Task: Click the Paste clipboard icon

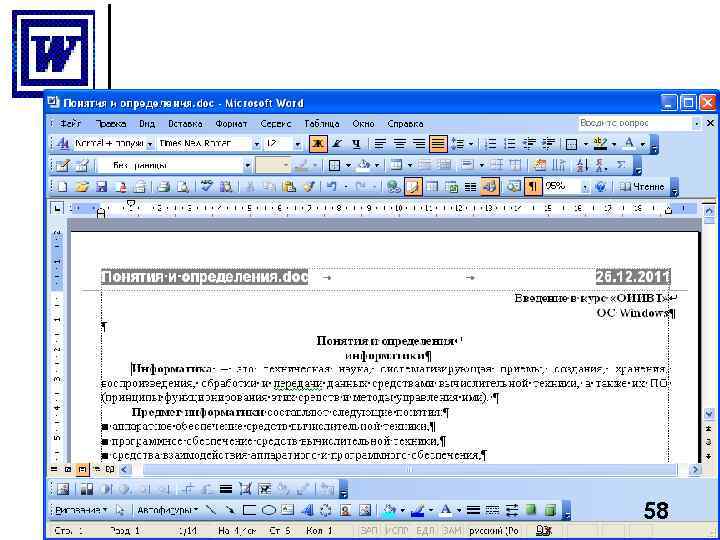Action: coord(289,186)
